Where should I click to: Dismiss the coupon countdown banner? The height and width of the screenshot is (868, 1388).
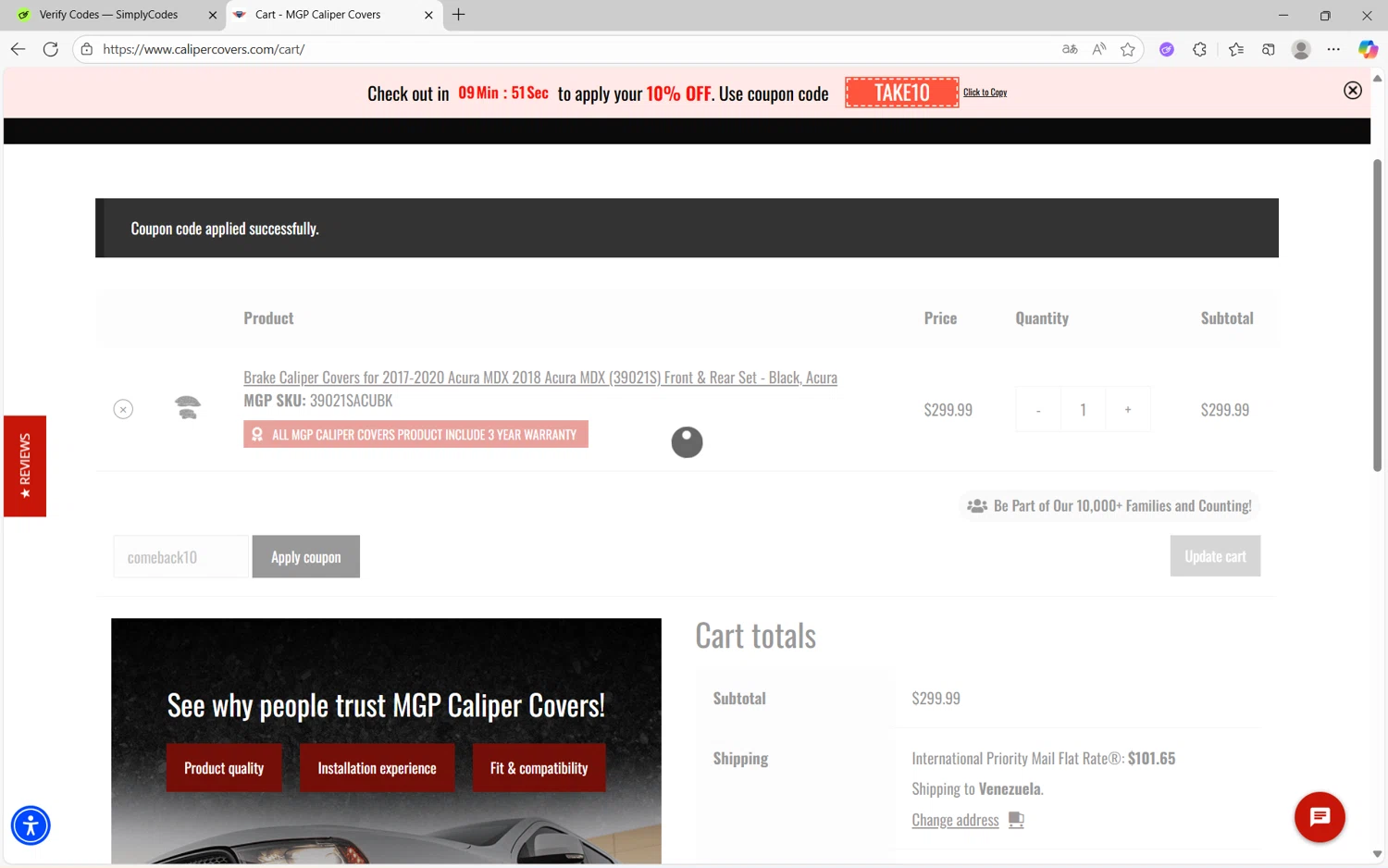tap(1353, 90)
